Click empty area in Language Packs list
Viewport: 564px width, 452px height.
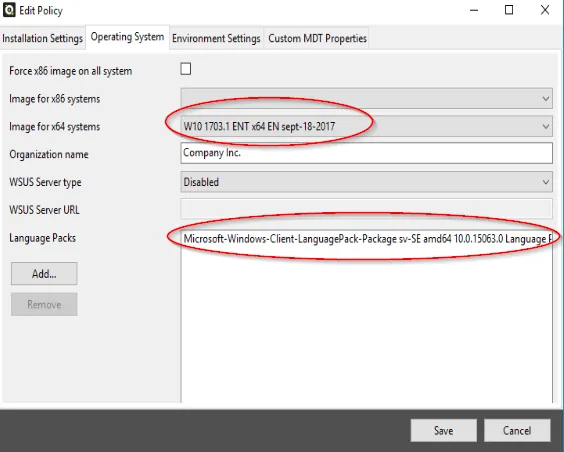point(367,324)
